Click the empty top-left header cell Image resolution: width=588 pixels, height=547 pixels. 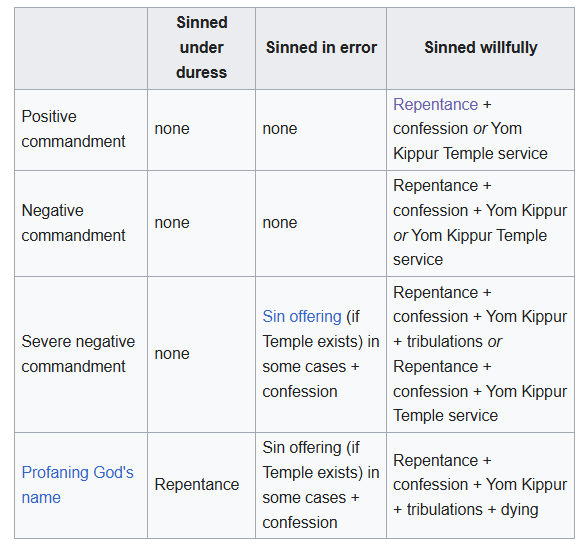click(81, 48)
